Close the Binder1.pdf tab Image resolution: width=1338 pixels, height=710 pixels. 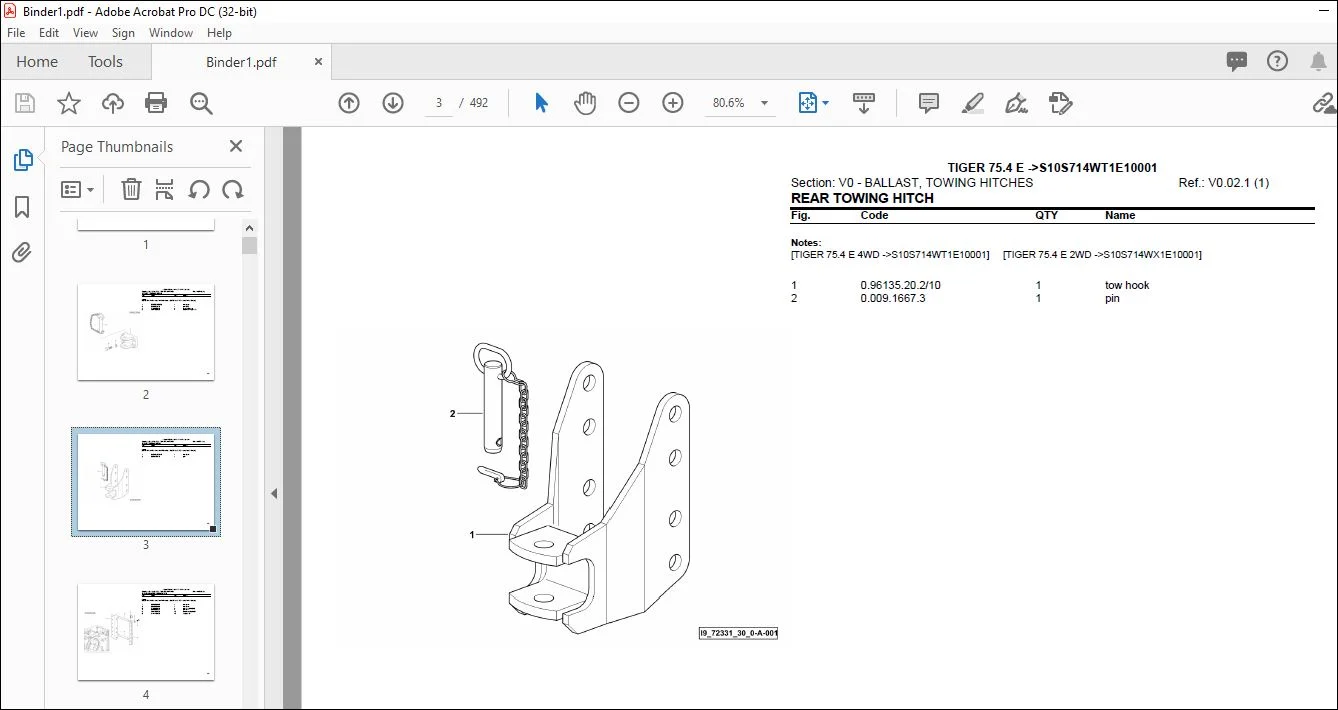[x=318, y=62]
